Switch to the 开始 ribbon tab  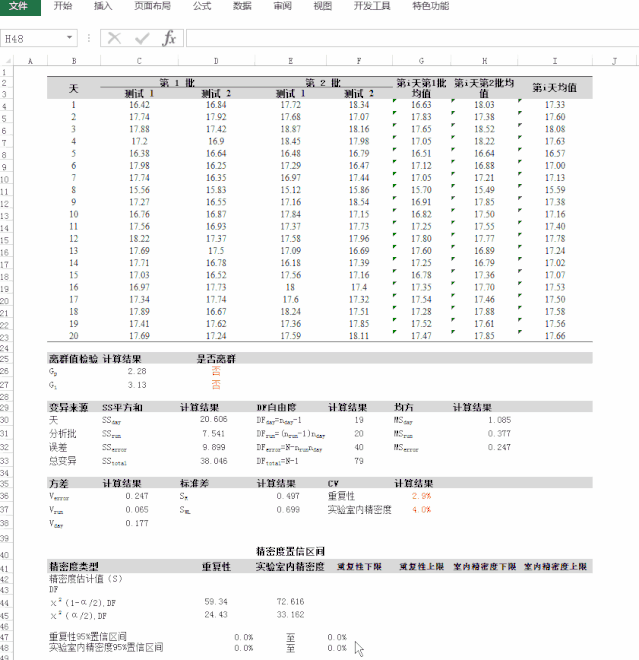(x=62, y=6)
